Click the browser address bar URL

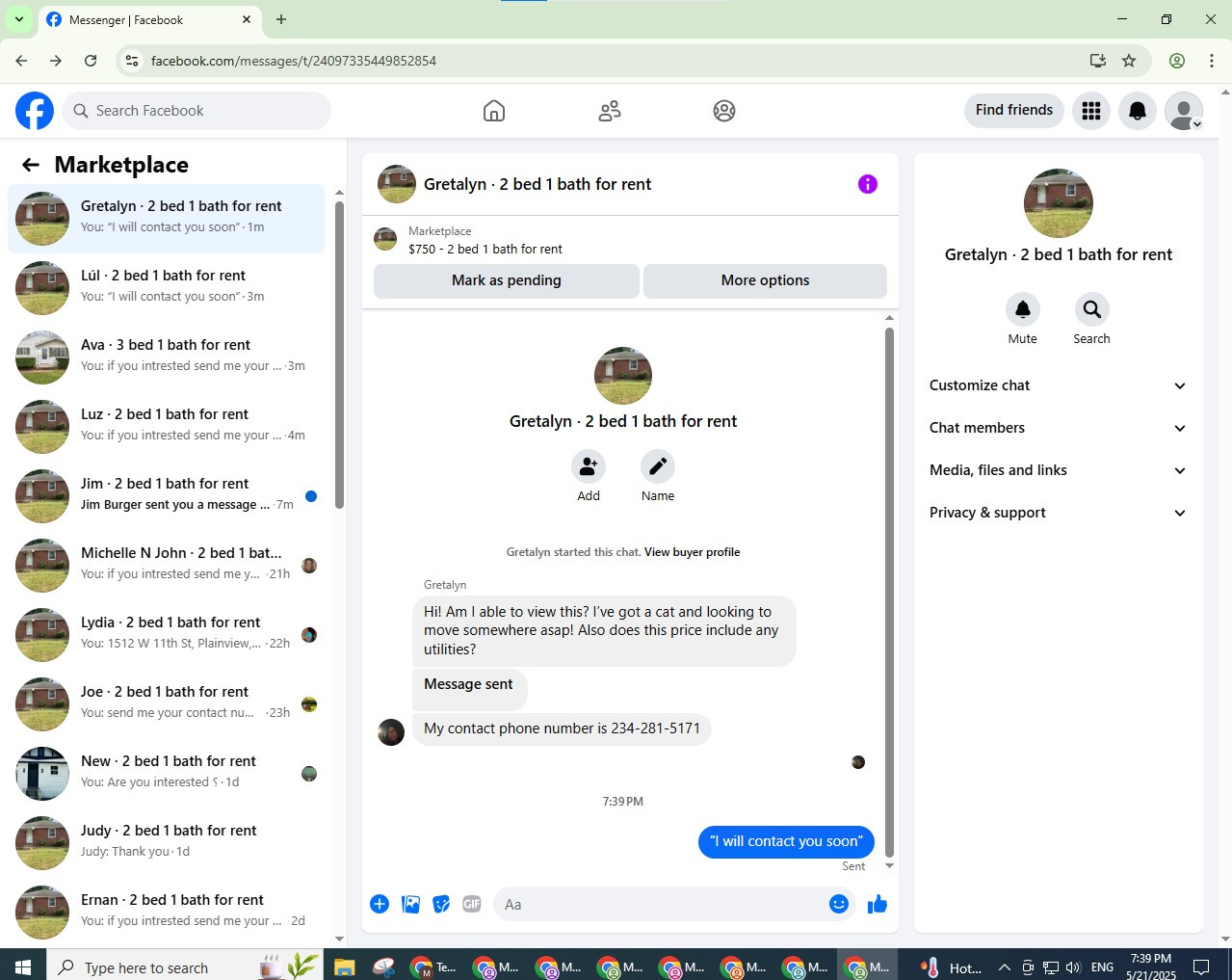tap(294, 61)
